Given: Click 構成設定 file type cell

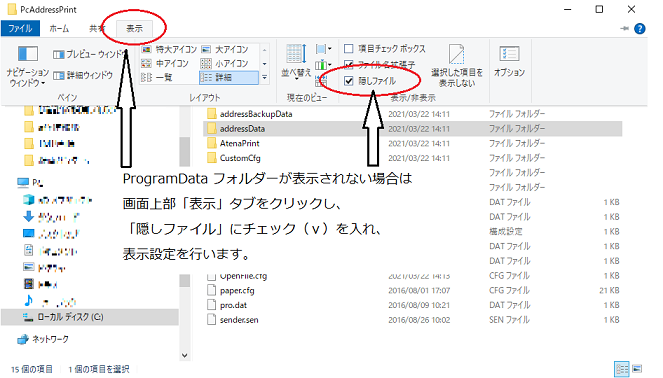Looking at the screenshot, I should pyautogui.click(x=506, y=232).
